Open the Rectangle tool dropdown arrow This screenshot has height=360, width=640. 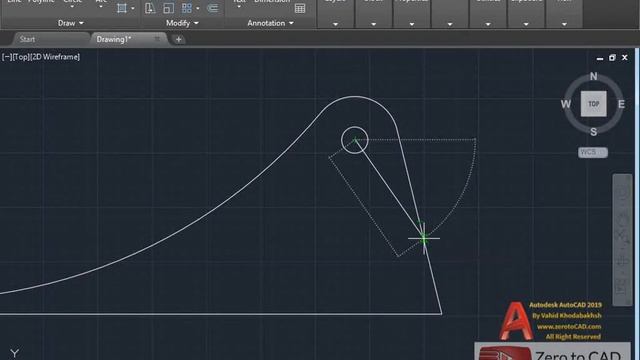click(133, 9)
